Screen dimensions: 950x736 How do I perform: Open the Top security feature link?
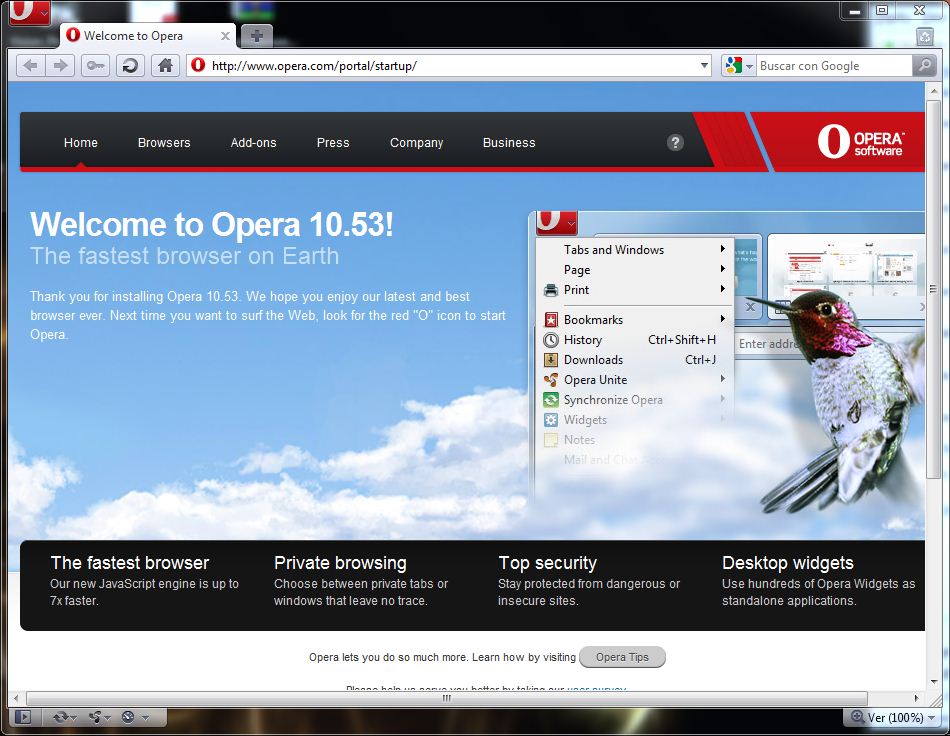(547, 563)
